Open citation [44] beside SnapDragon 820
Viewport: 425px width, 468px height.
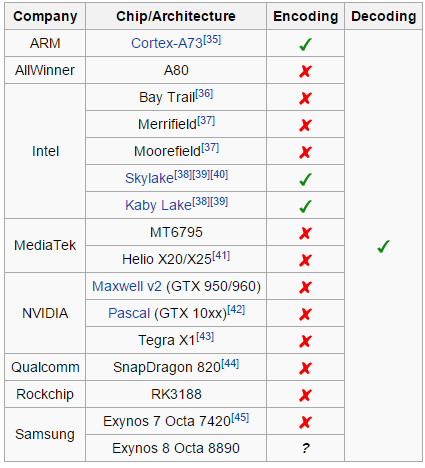click(x=230, y=364)
